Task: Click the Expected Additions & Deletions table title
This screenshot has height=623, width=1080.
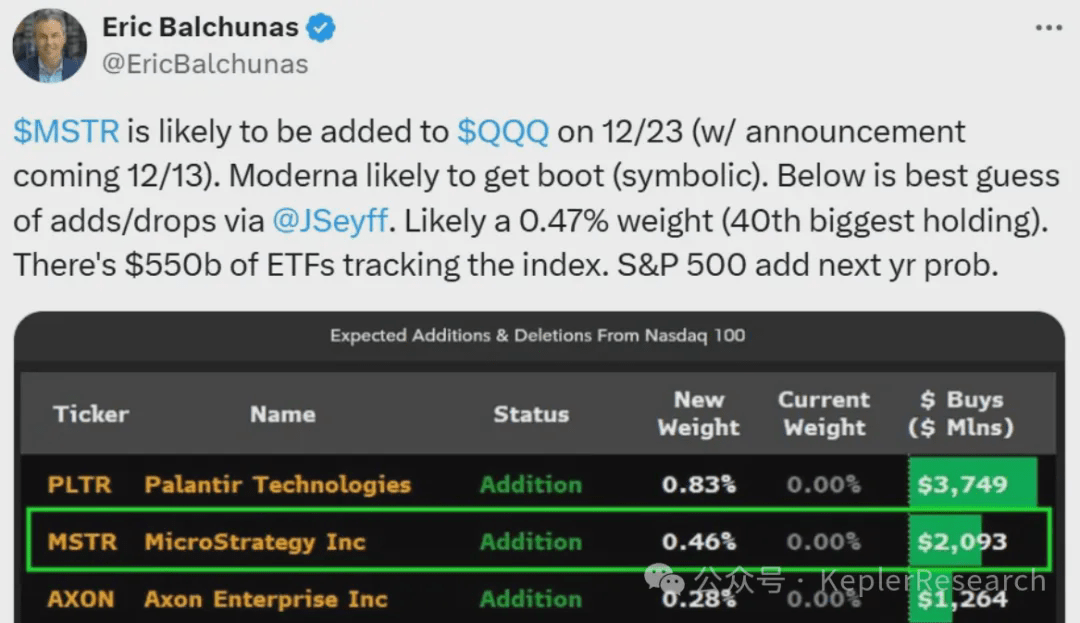Action: pos(538,335)
